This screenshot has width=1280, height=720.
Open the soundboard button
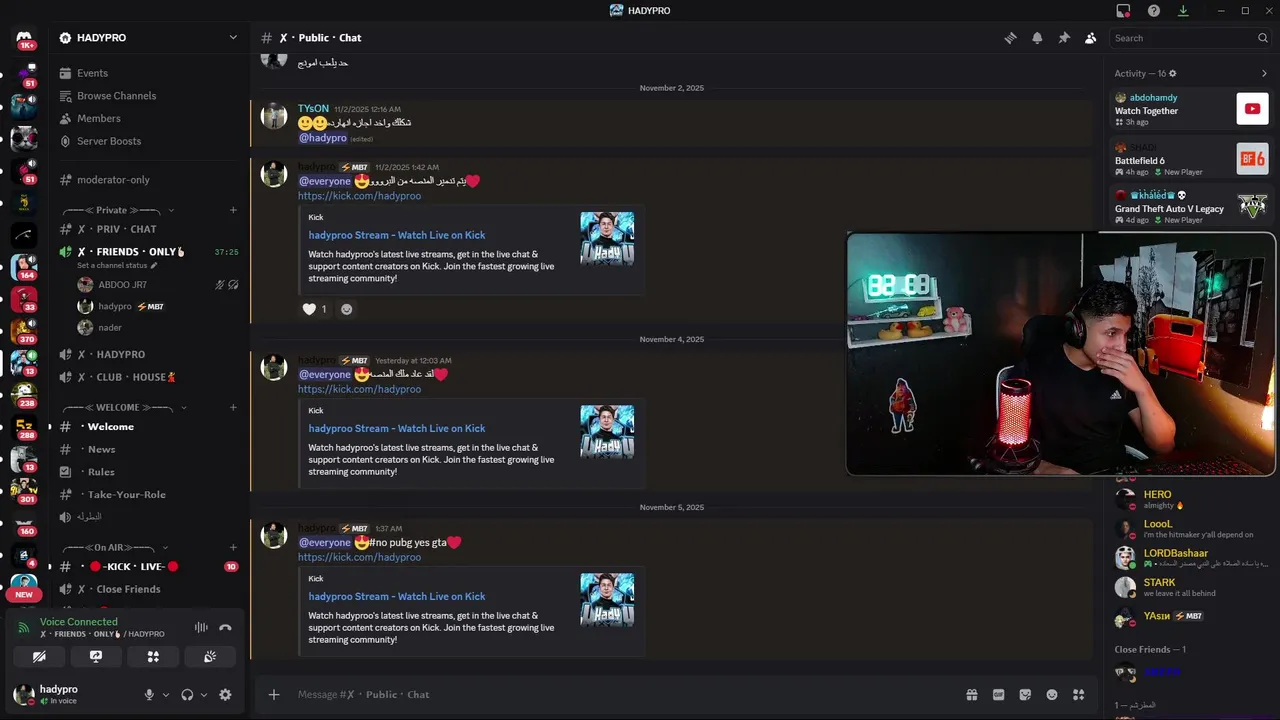pyautogui.click(x=210, y=657)
